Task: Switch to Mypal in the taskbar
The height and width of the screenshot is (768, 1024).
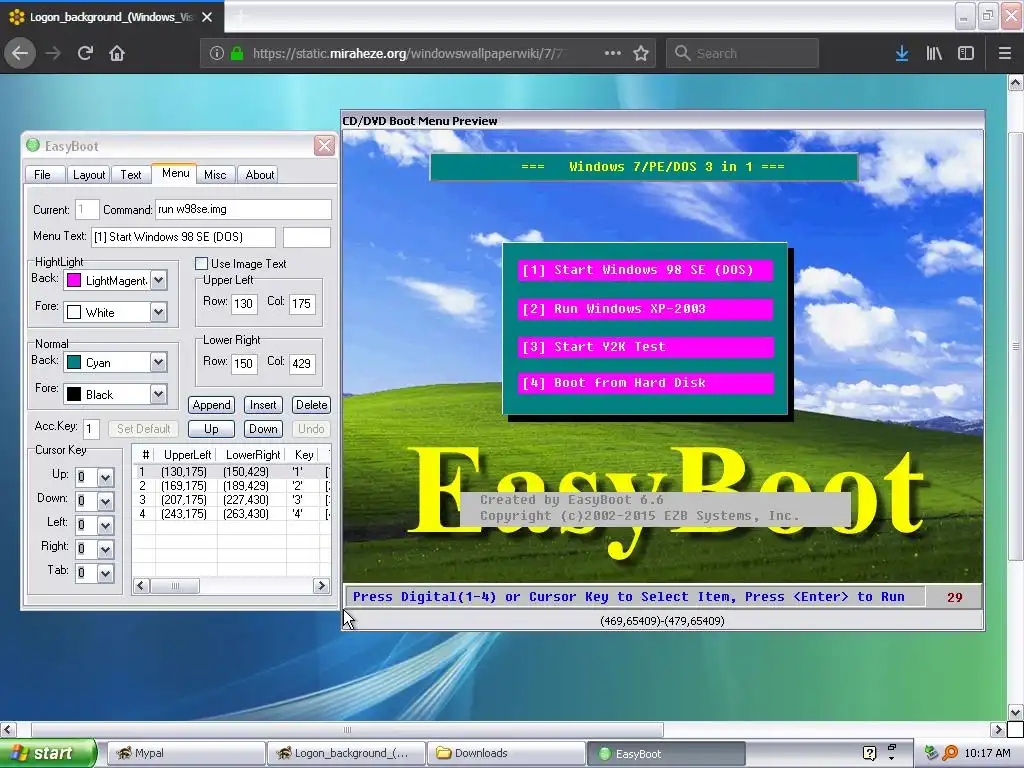Action: coord(186,753)
